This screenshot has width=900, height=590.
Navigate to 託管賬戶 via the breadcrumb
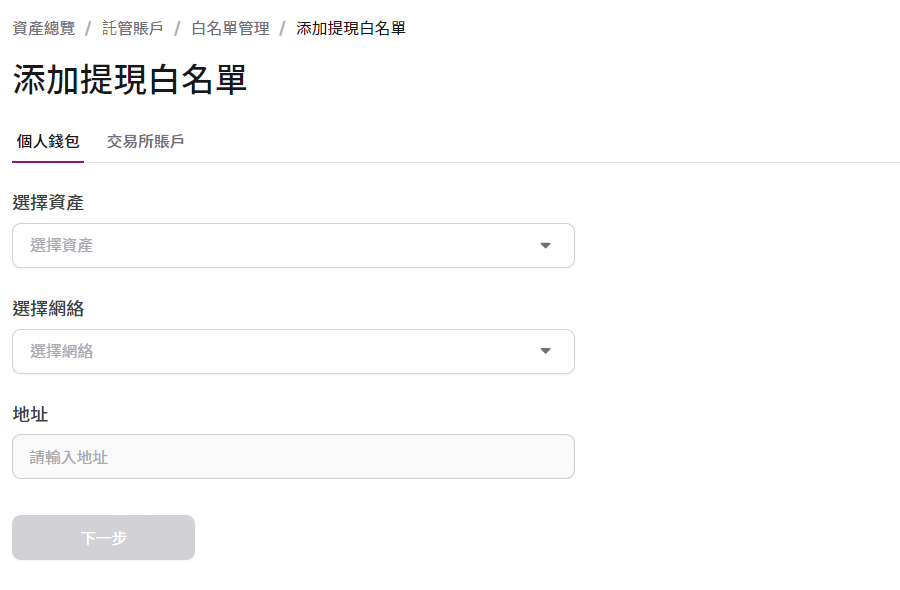click(x=133, y=28)
